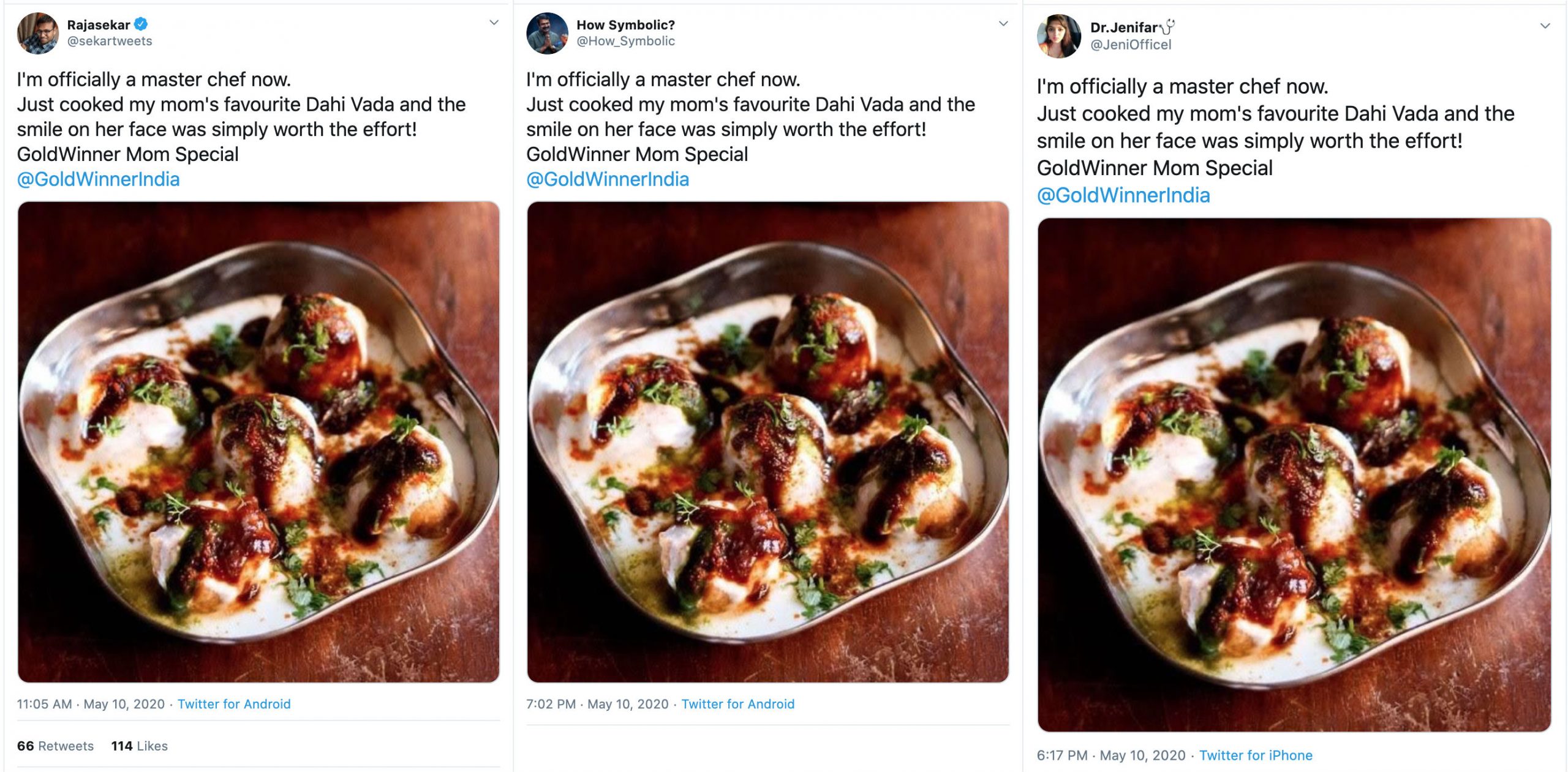This screenshot has height=772, width=1568.
Task: Click the @sekartweets handle
Action: pyautogui.click(x=110, y=41)
